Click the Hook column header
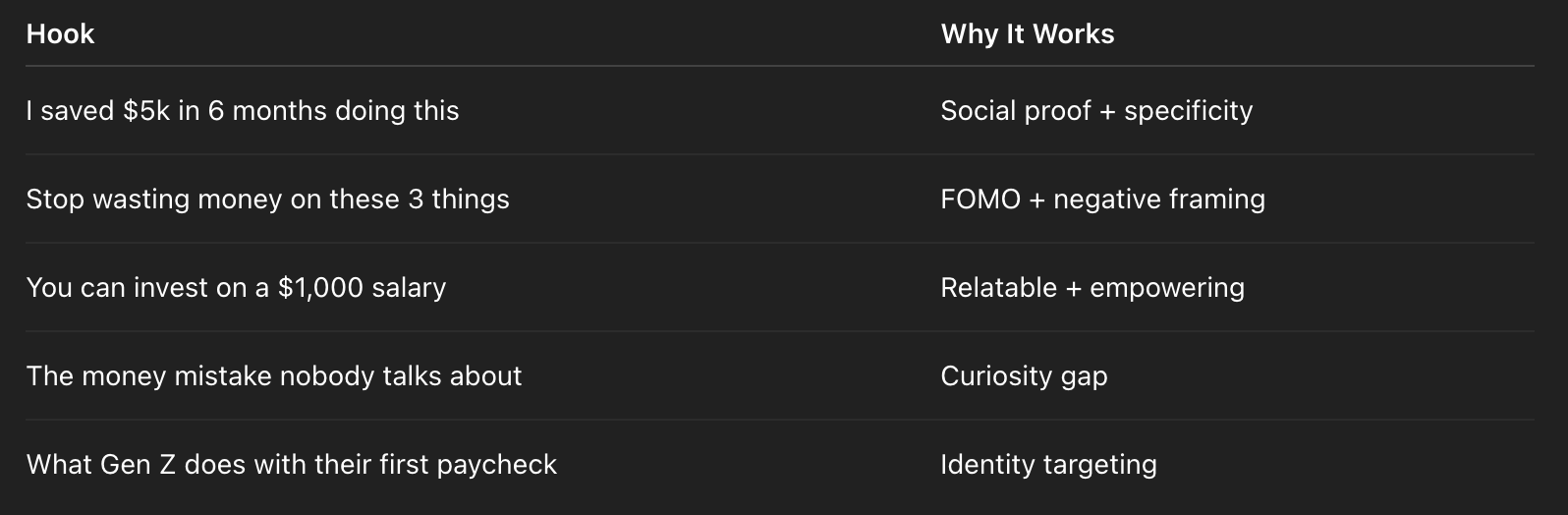This screenshot has height=515, width=1568. pos(60,34)
